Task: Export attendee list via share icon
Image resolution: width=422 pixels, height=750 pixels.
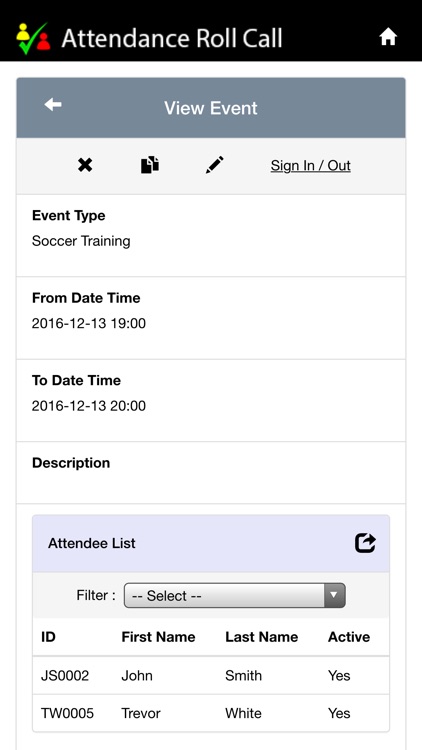Action: tap(365, 543)
